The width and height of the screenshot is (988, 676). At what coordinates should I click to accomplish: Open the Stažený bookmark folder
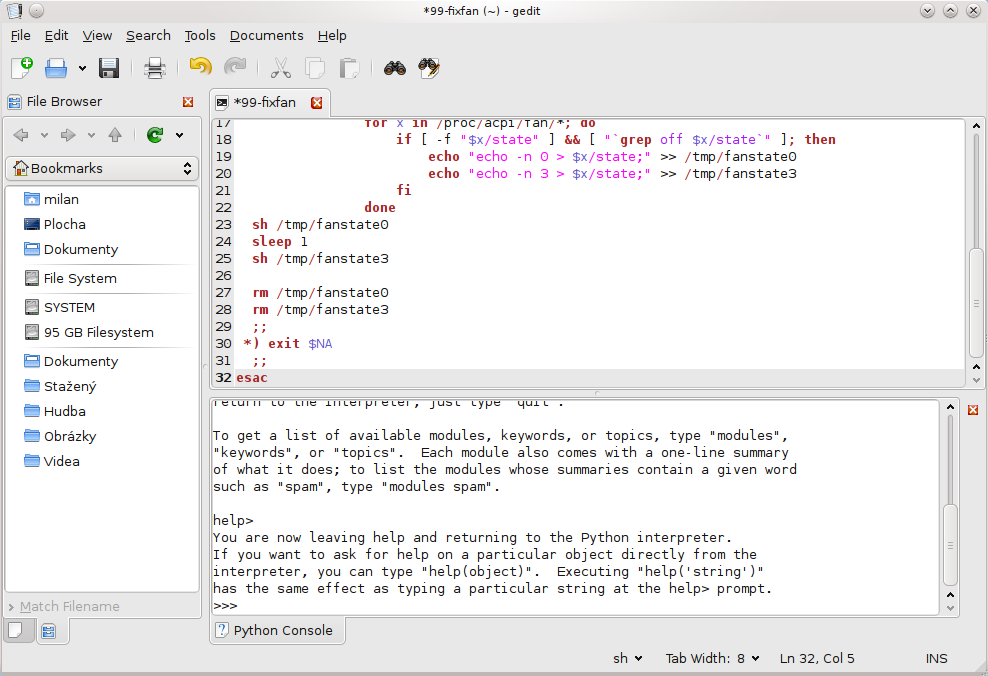69,386
